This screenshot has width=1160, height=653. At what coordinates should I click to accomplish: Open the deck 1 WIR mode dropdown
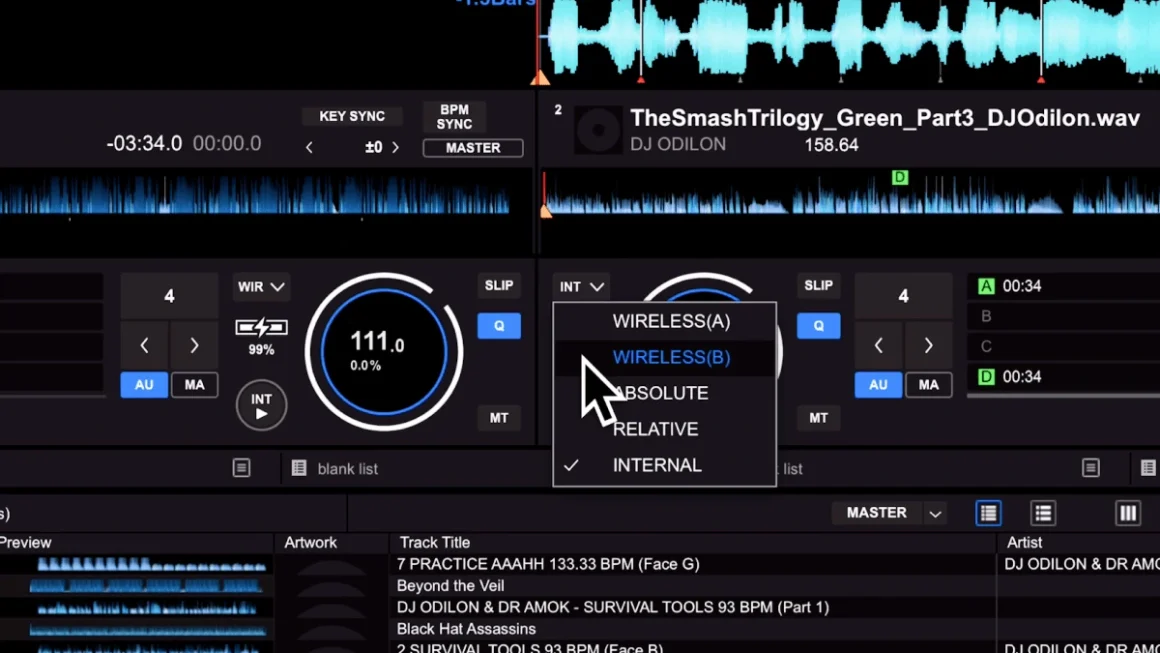click(x=260, y=287)
